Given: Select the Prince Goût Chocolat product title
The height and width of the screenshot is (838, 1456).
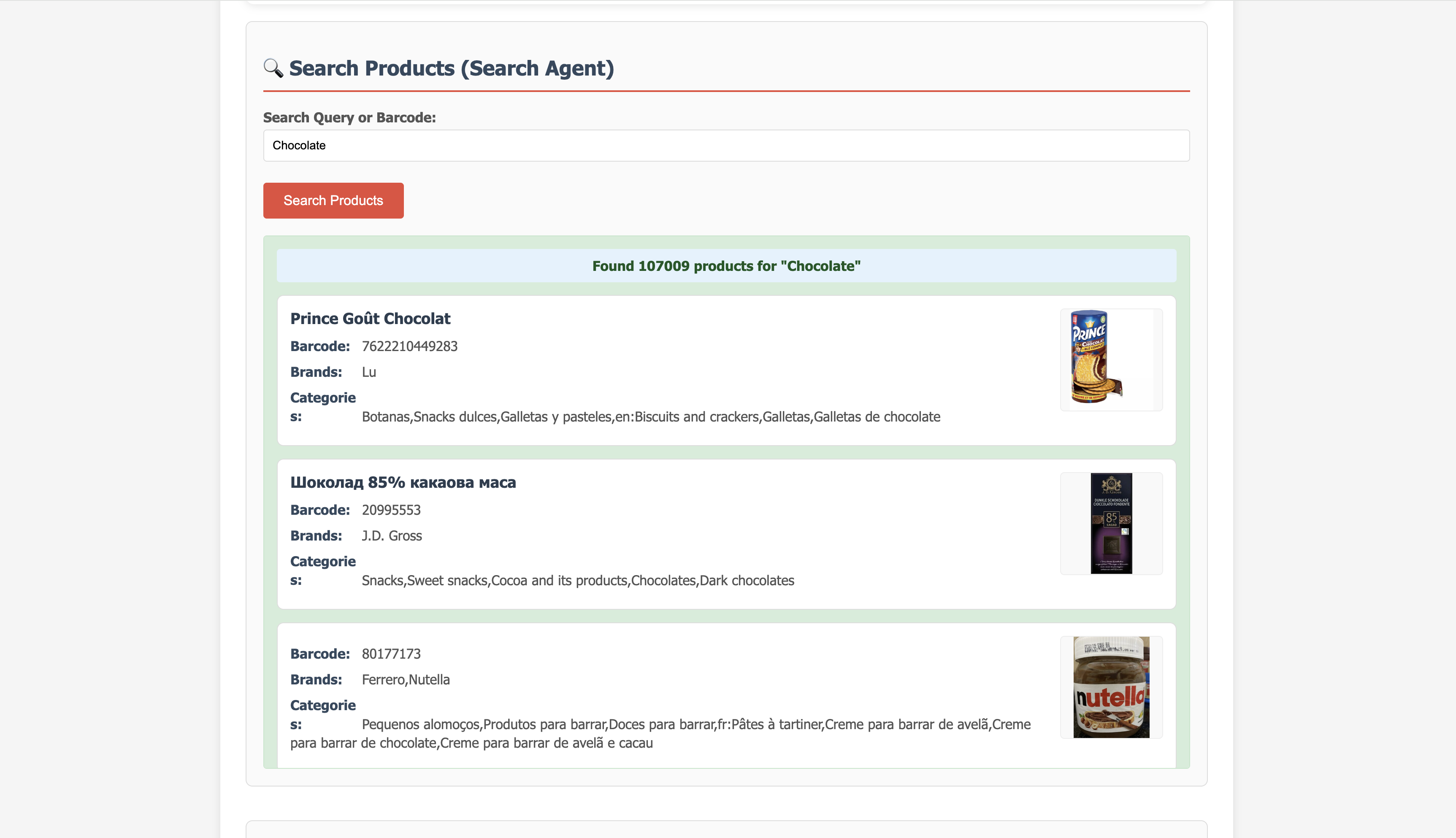Looking at the screenshot, I should coord(370,318).
